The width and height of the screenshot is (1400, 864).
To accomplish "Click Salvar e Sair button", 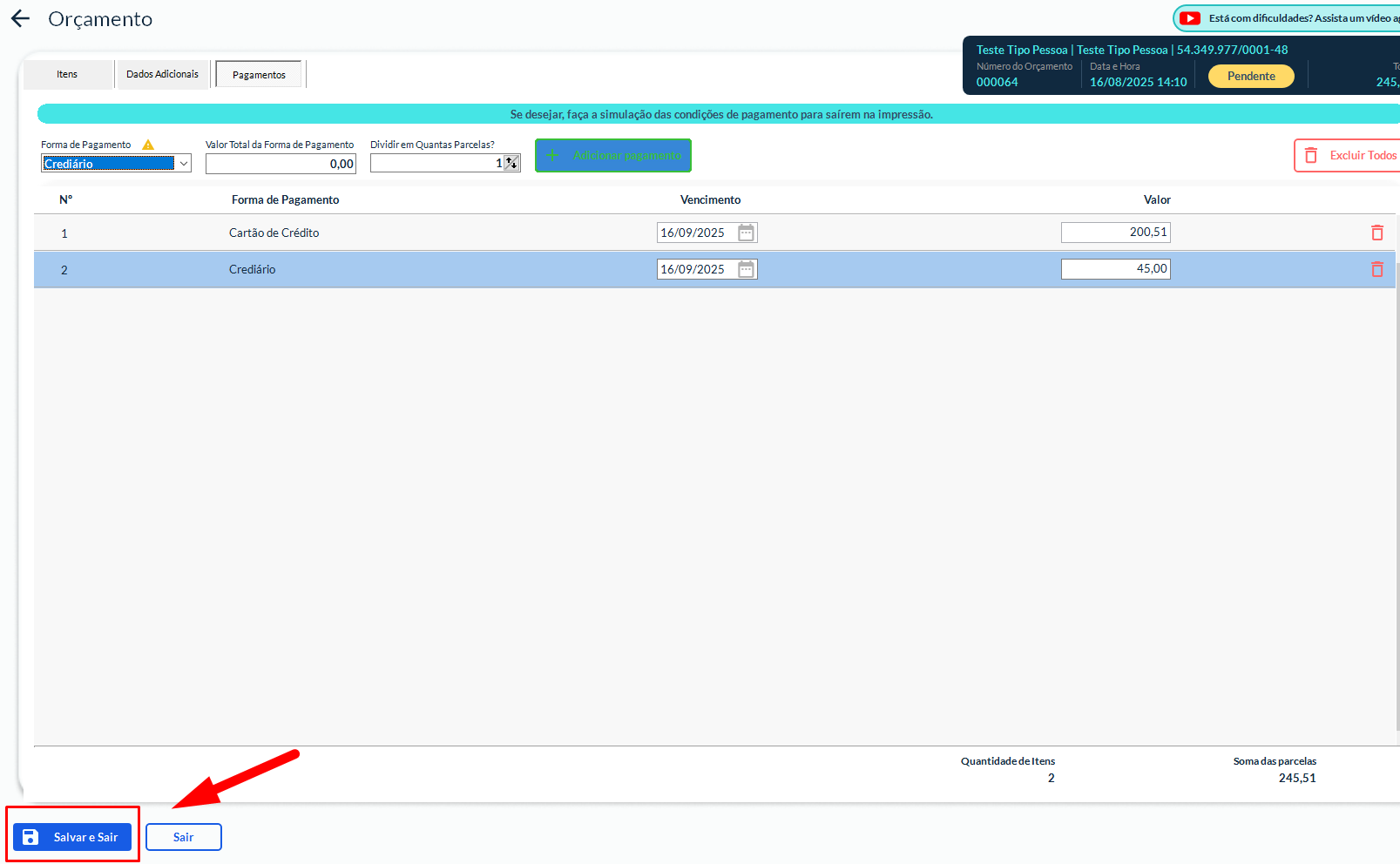I will pos(72,837).
